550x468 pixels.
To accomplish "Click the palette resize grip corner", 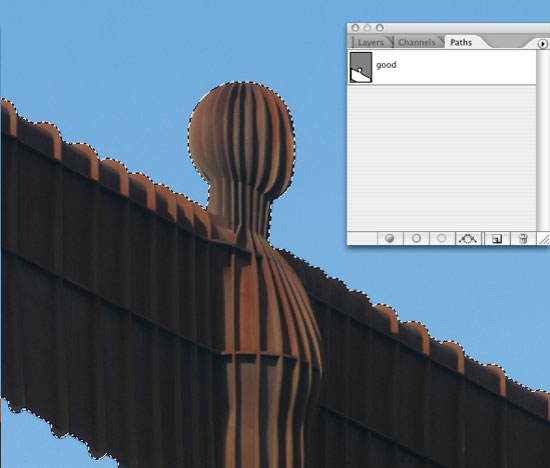I will click(x=543, y=239).
